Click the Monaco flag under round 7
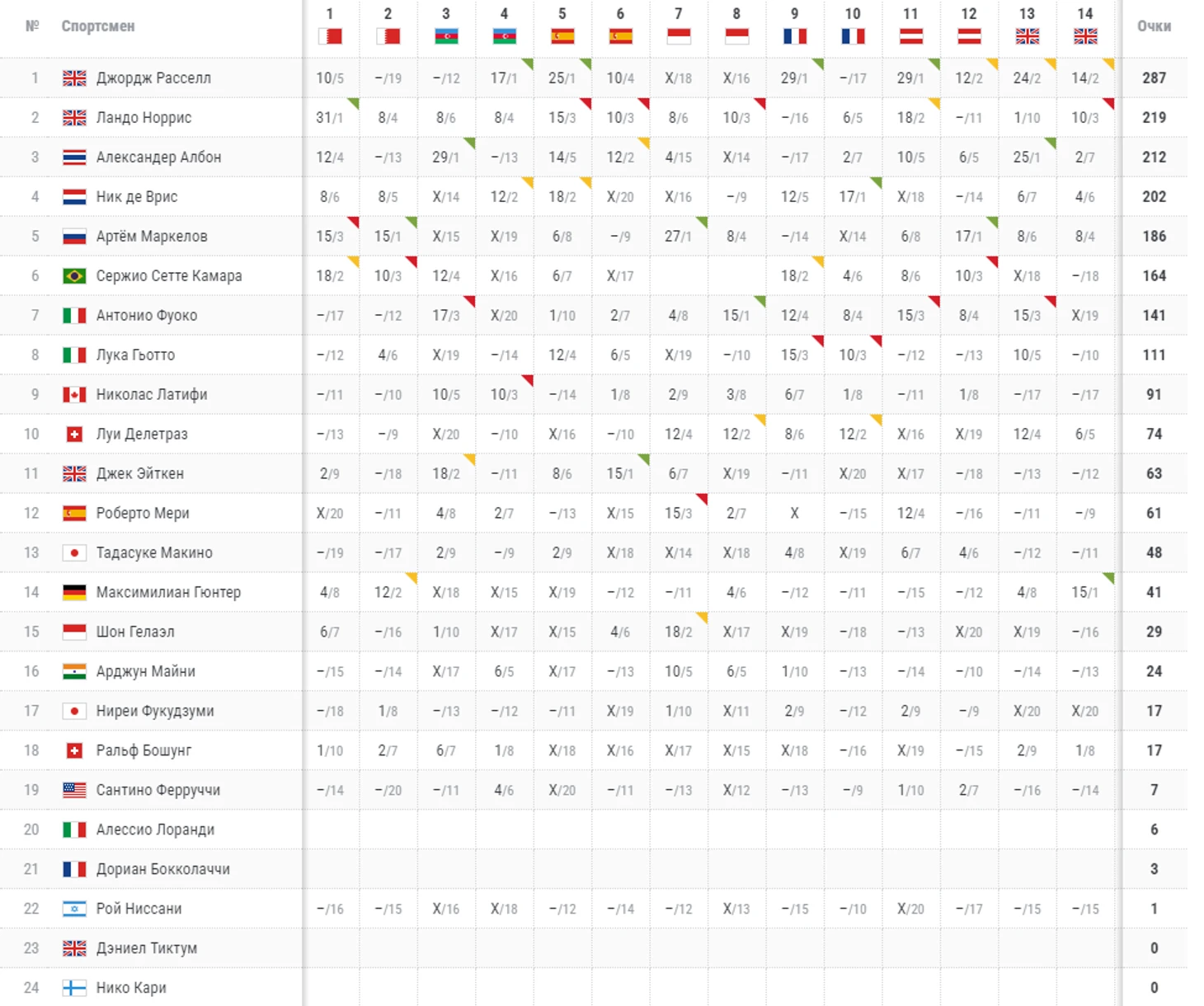The image size is (1204, 1006). (x=679, y=36)
